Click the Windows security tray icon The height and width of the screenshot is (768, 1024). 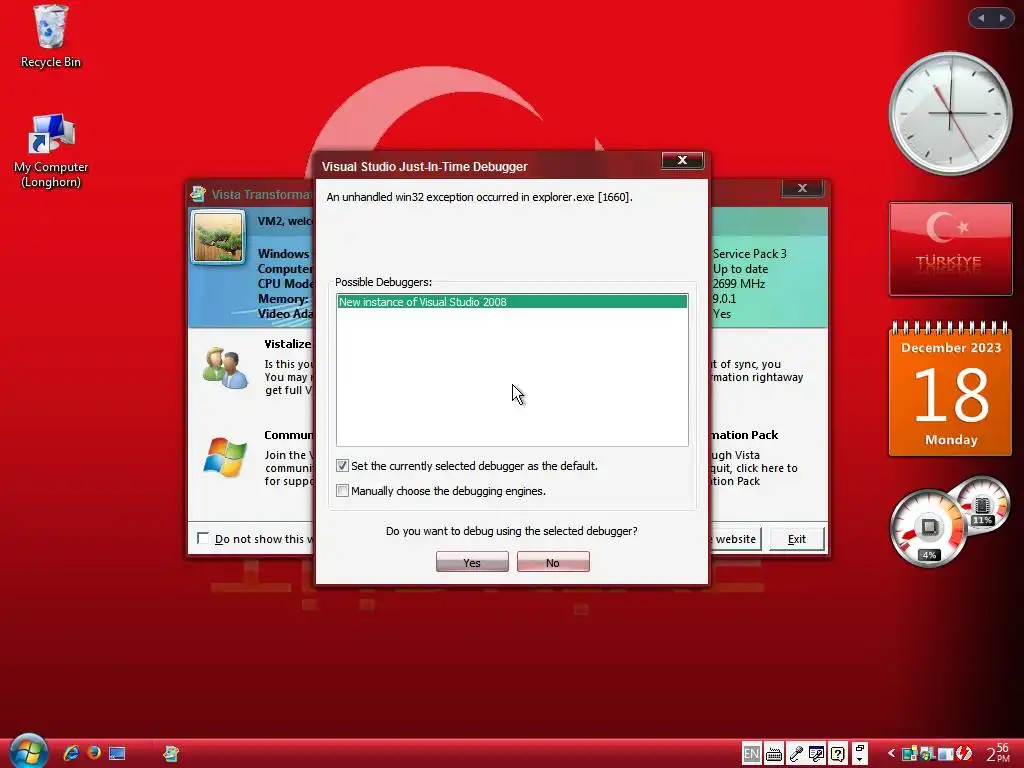coord(927,754)
